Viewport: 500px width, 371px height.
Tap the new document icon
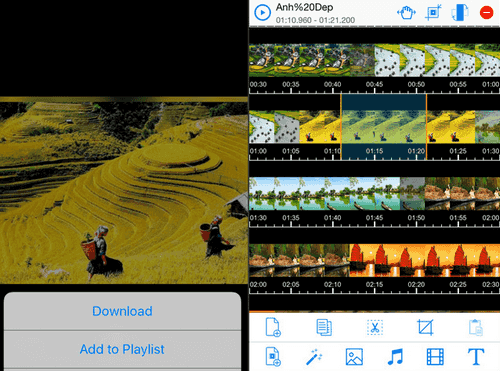coord(273,327)
